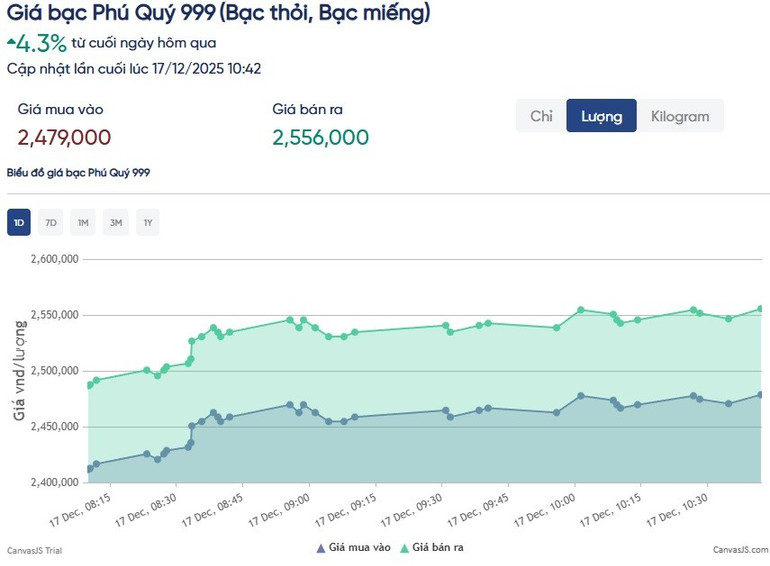Choose the Kilogram unit option
The height and width of the screenshot is (566, 770).
680,116
